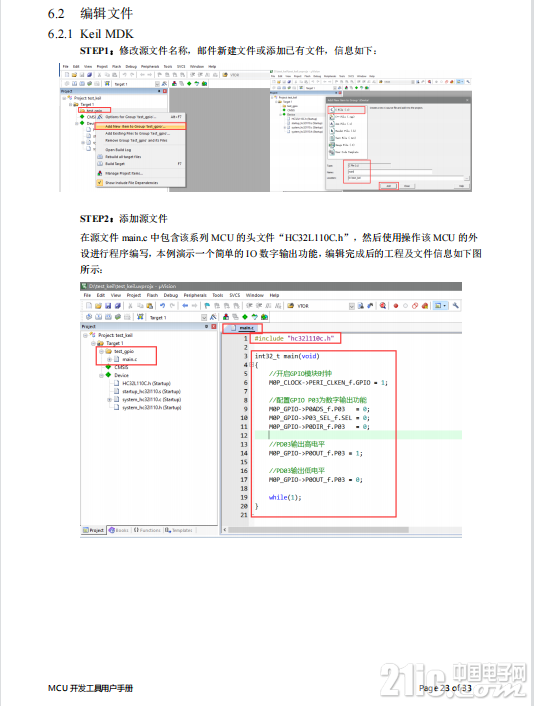Choose 'Add Existing Files to Group' context menu entry
Screen dimensions: 534x706
140,133
